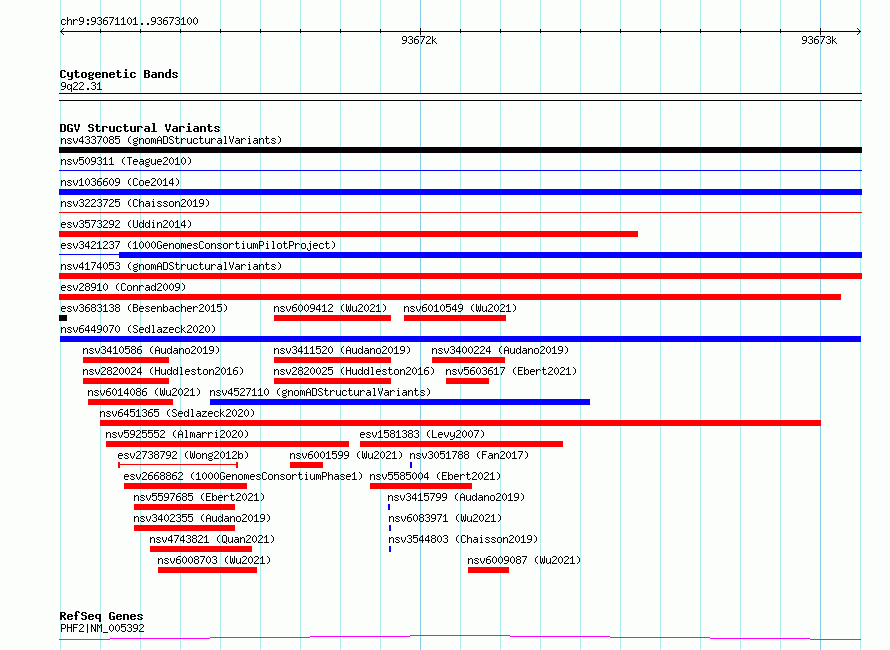Click the 9q22.31 cytogenetic band label
Viewport: 890px width, 650px height.
(x=81, y=86)
